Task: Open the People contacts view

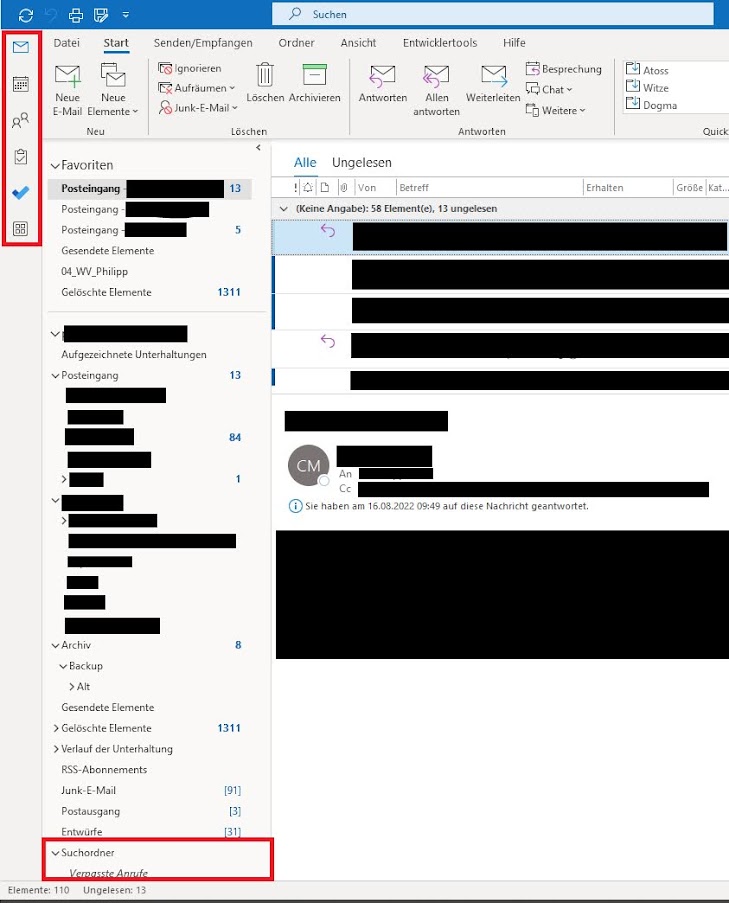Action: coord(20,121)
